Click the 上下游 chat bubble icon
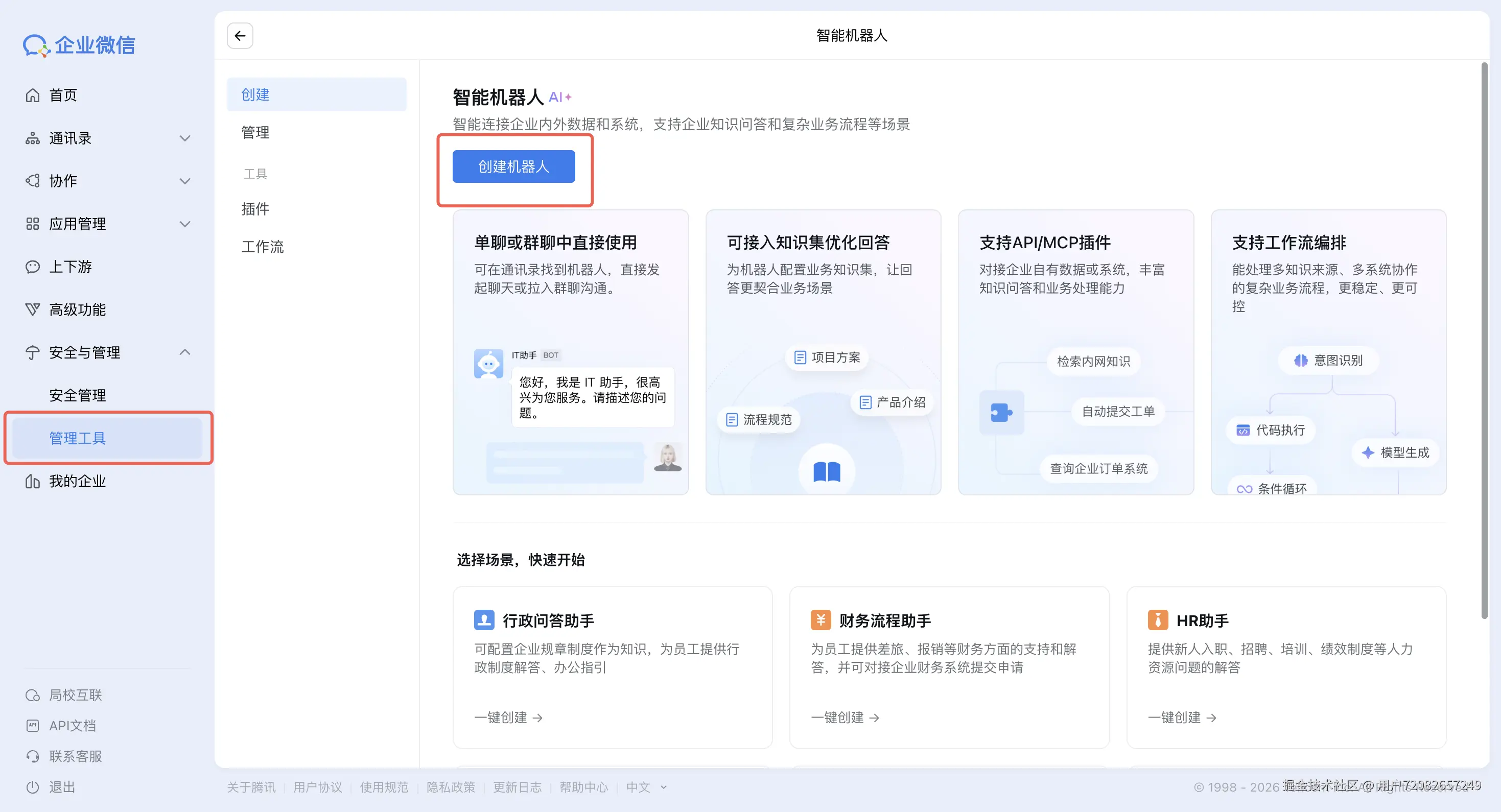1501x812 pixels. (x=33, y=267)
